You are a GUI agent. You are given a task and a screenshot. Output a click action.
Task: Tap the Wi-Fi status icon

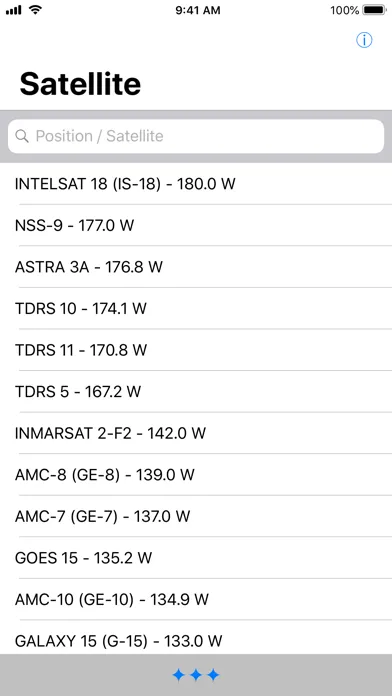(35, 10)
